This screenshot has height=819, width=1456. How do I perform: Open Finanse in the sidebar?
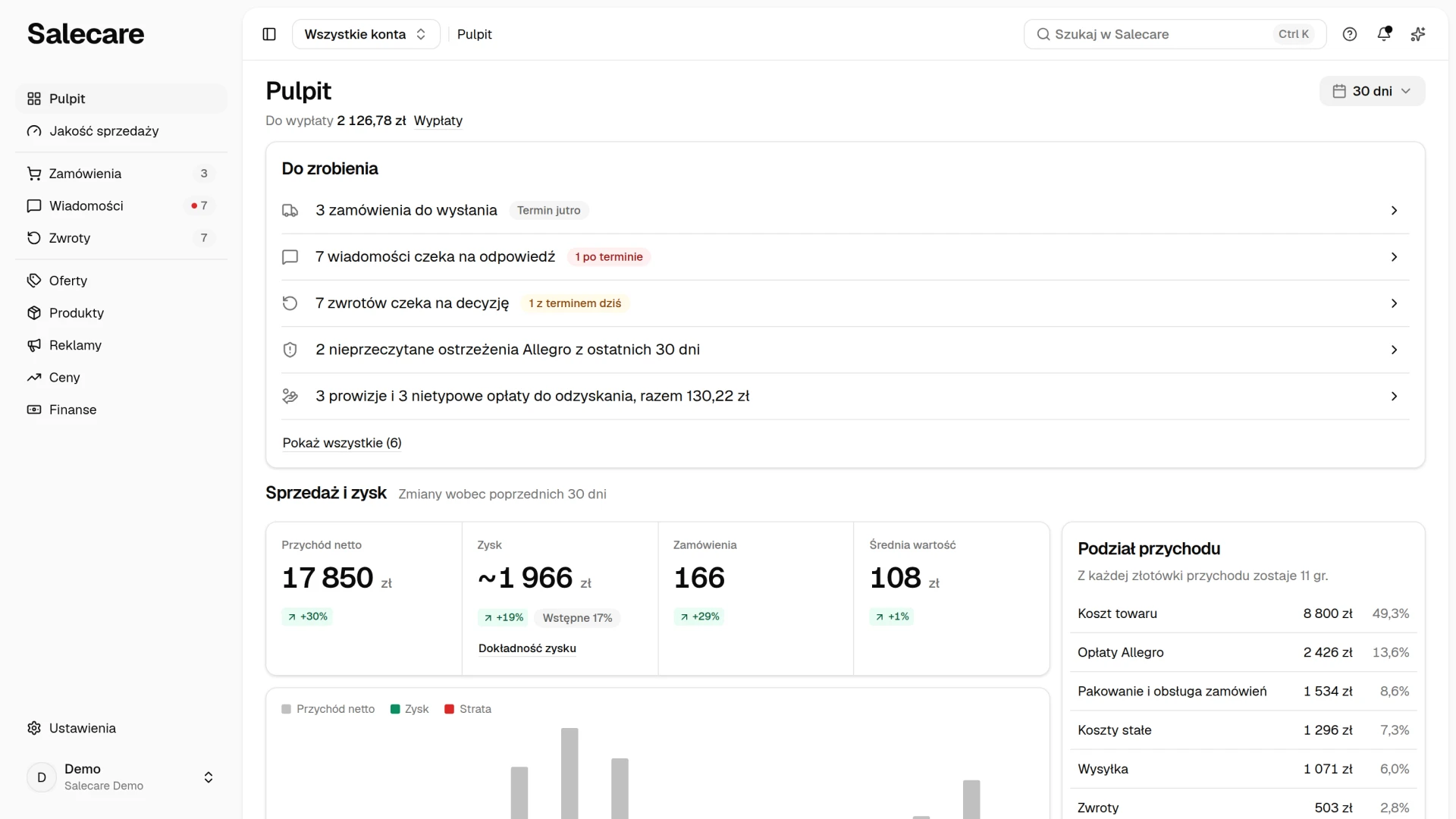121,409
